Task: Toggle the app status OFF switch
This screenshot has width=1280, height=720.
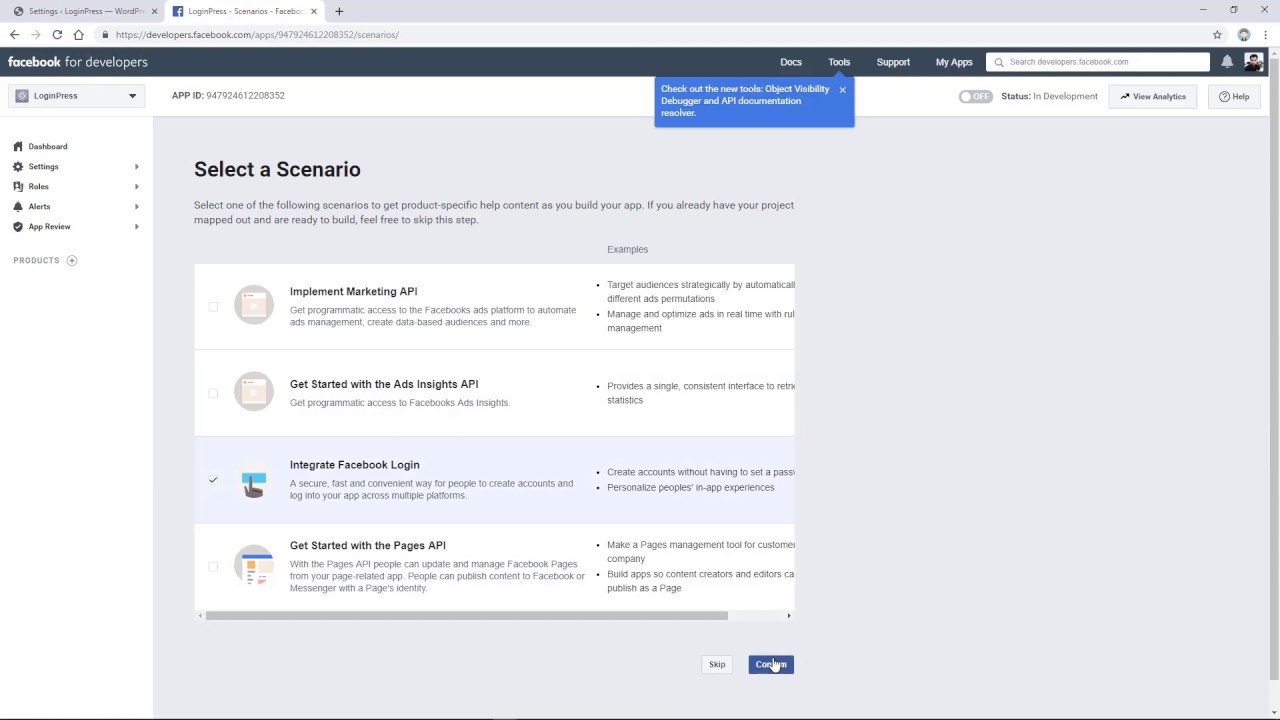Action: (975, 97)
